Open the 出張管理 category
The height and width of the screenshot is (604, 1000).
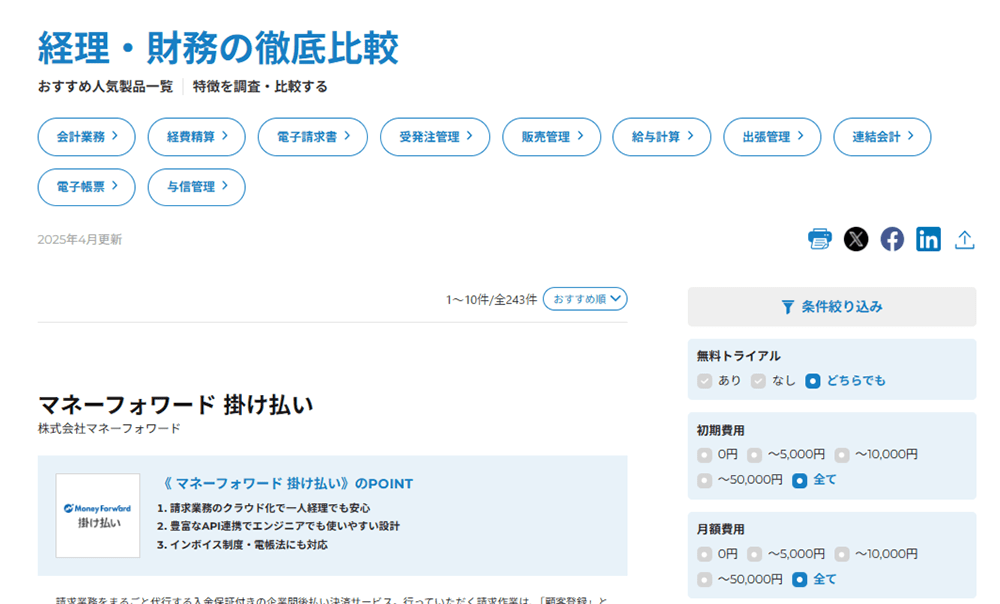[x=772, y=136]
